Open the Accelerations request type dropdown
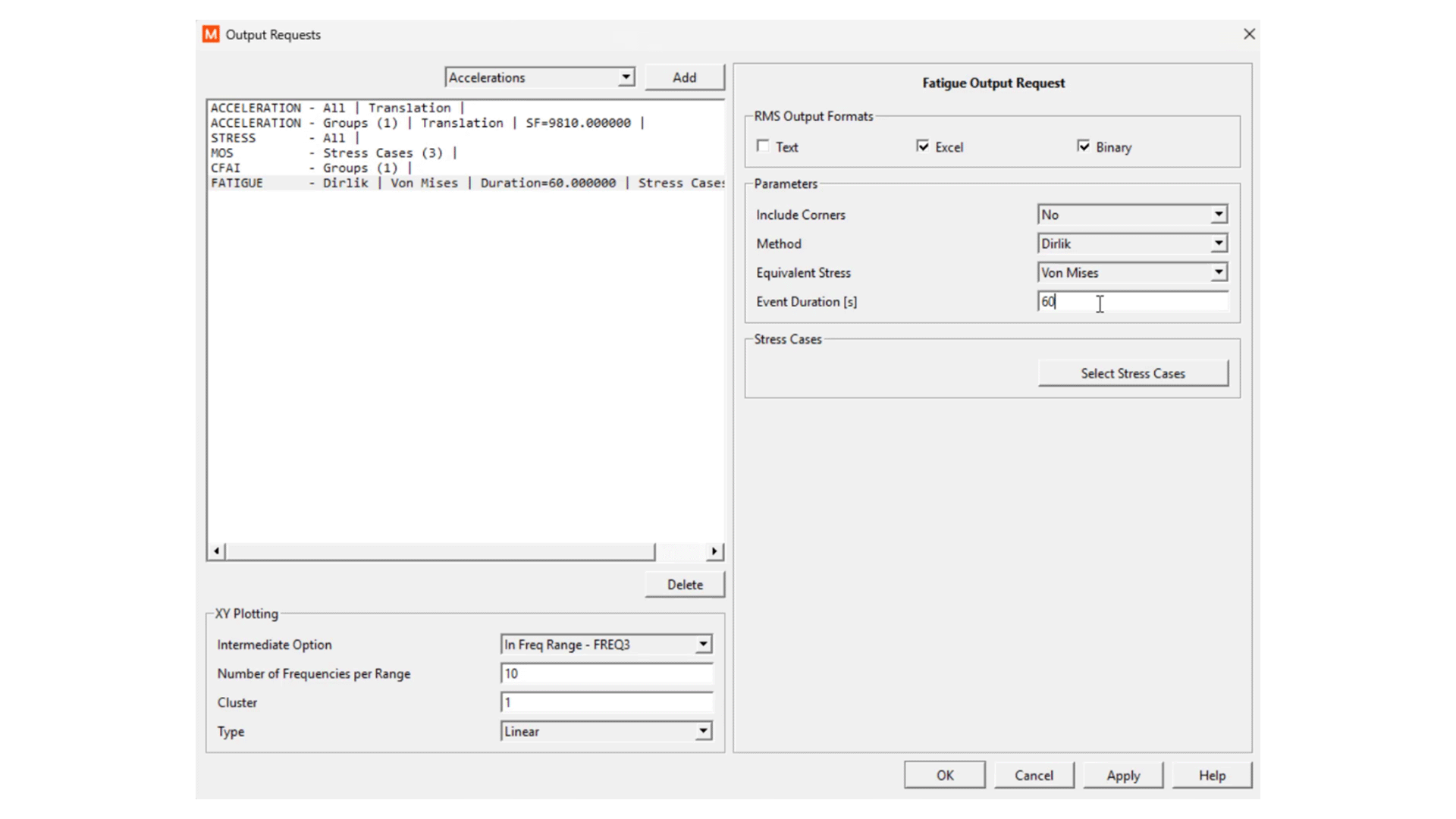 626,77
